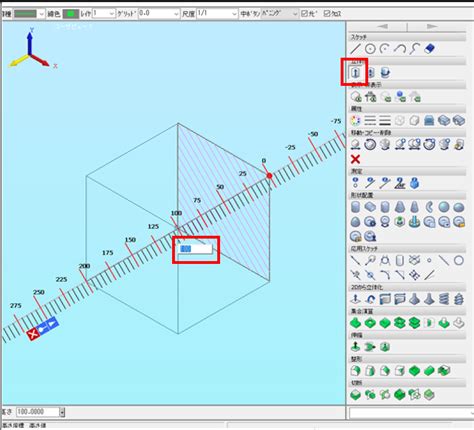Click the first green icon in 集合演算
Screen dimensions: 474x430
(355, 323)
